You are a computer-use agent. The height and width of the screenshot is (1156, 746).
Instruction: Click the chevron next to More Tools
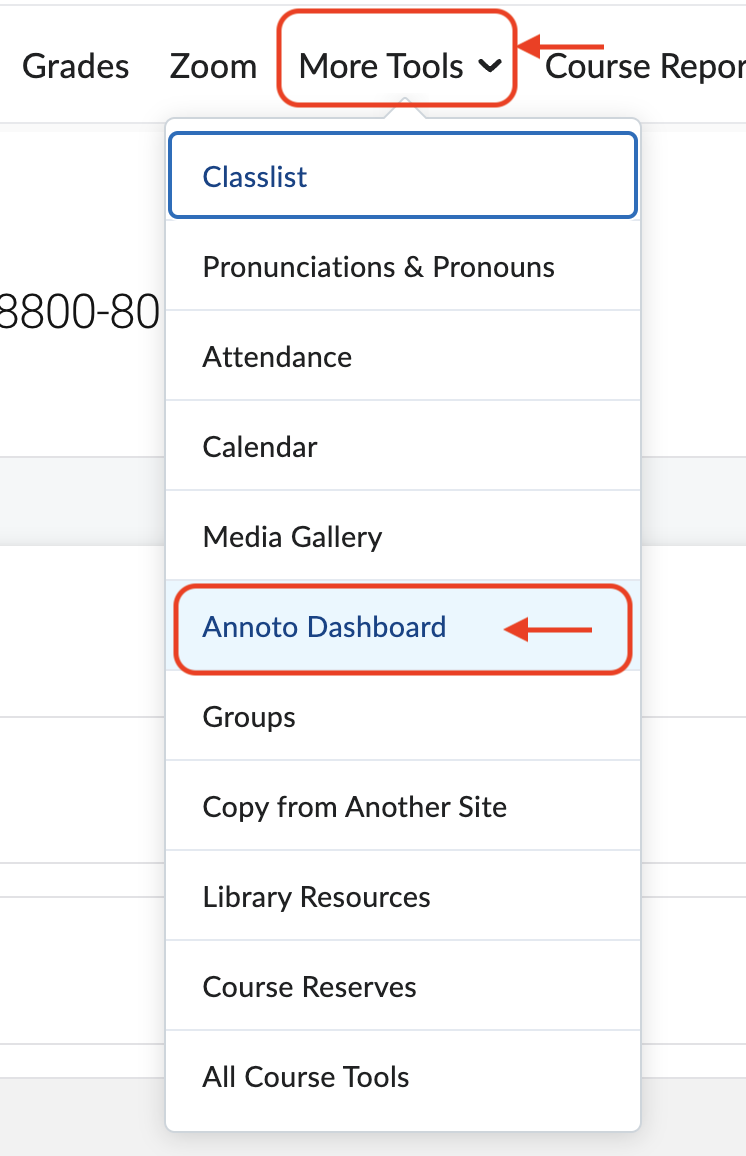490,68
